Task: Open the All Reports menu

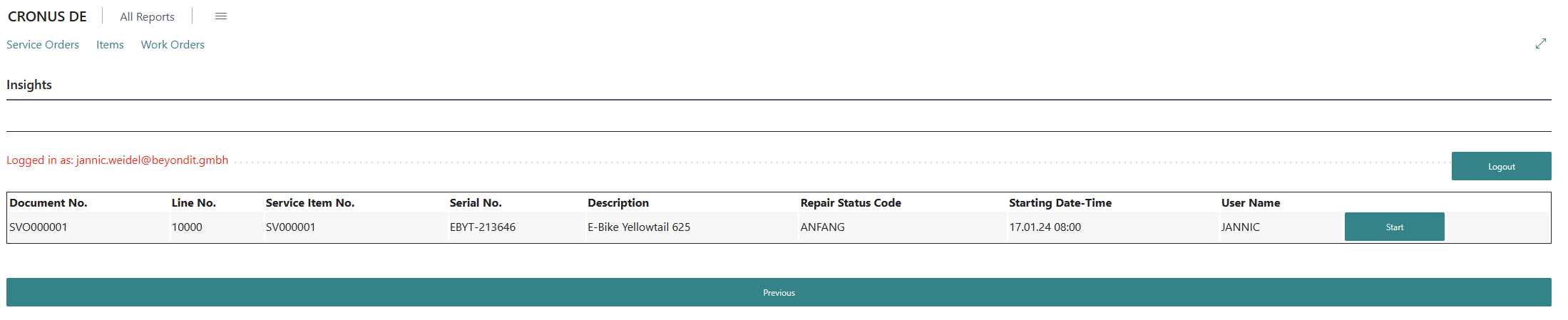Action: point(147,16)
